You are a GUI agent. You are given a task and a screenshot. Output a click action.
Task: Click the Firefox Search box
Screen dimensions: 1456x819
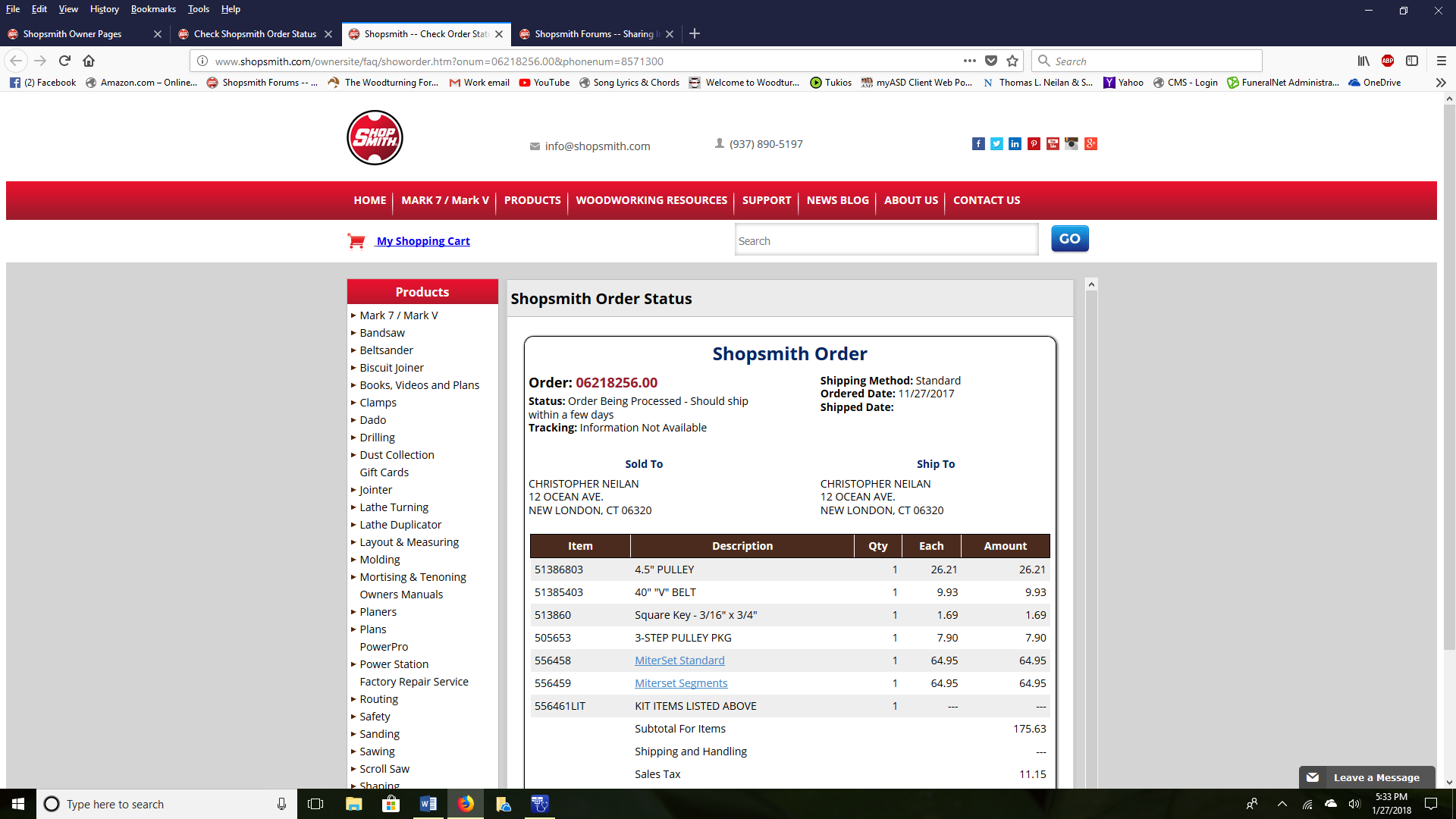click(1147, 61)
